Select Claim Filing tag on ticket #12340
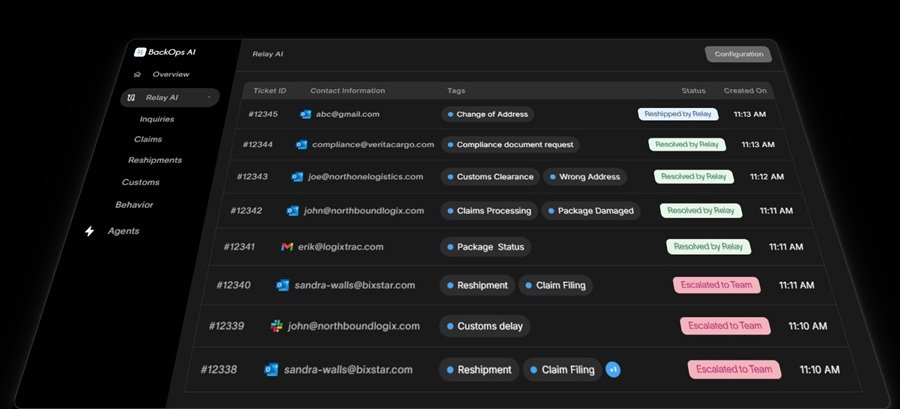Screen dimensions: 900x409 click(556, 285)
